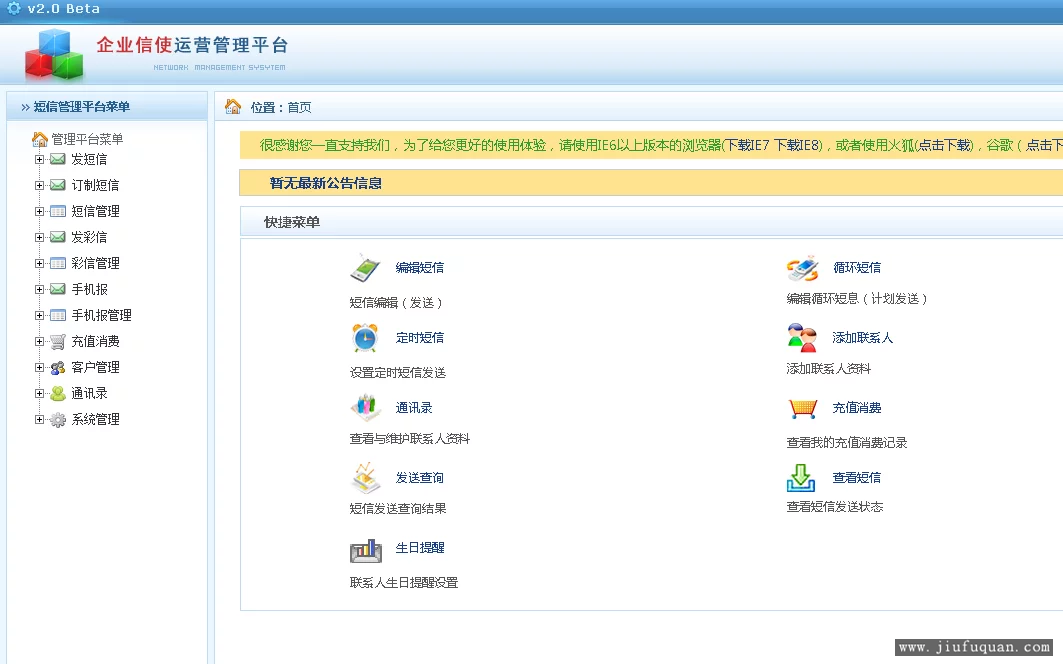Click the 下载IE8 link
The width and height of the screenshot is (1063, 664).
click(797, 145)
